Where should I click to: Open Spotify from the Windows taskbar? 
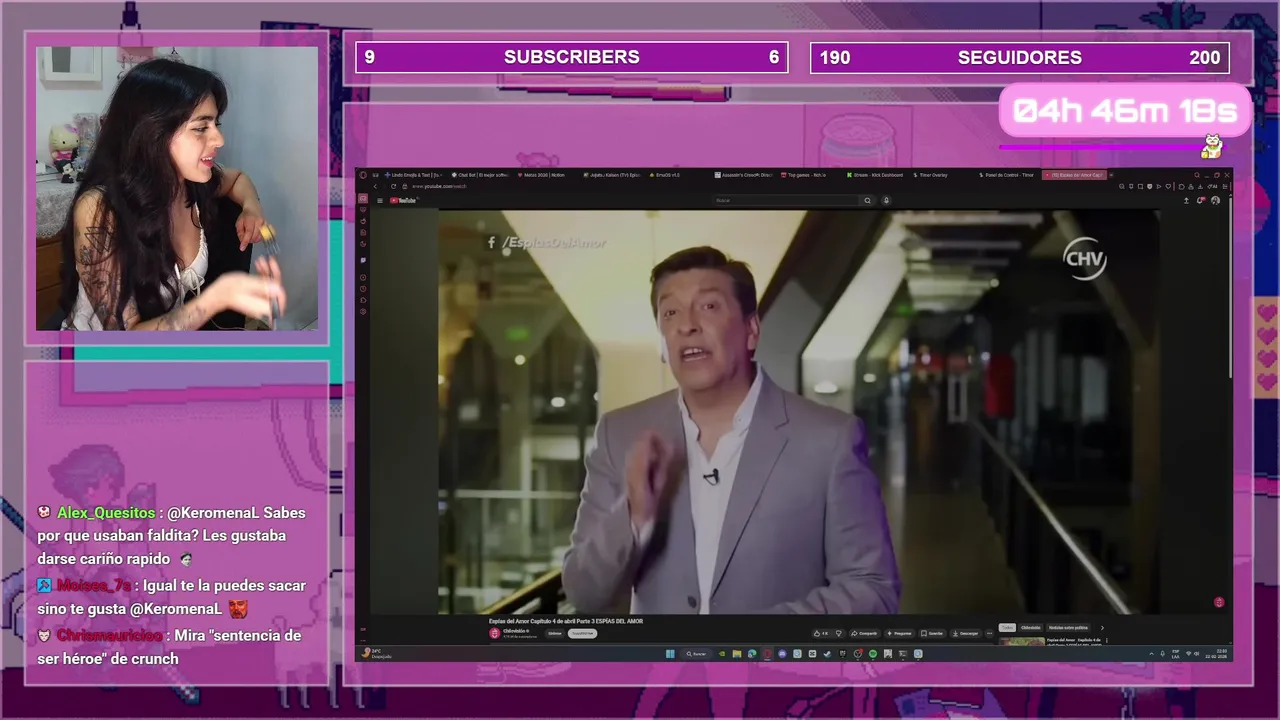[x=873, y=654]
